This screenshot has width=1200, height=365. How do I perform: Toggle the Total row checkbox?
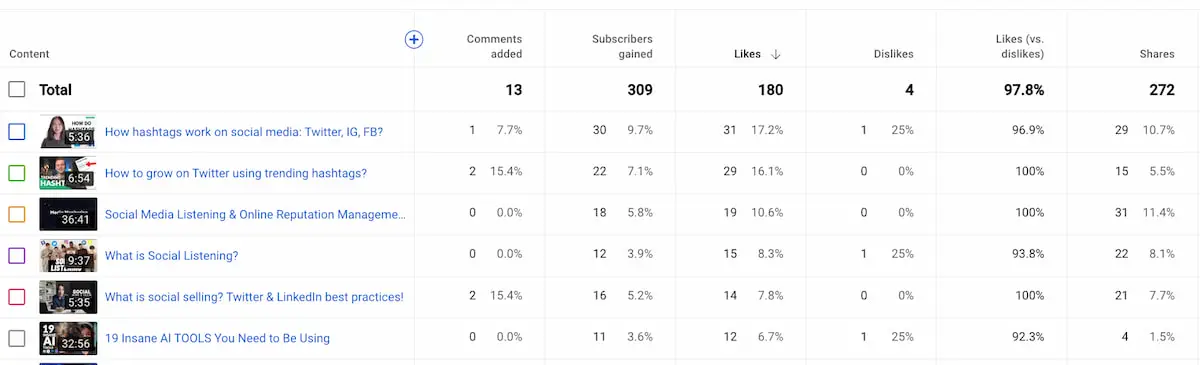(17, 90)
